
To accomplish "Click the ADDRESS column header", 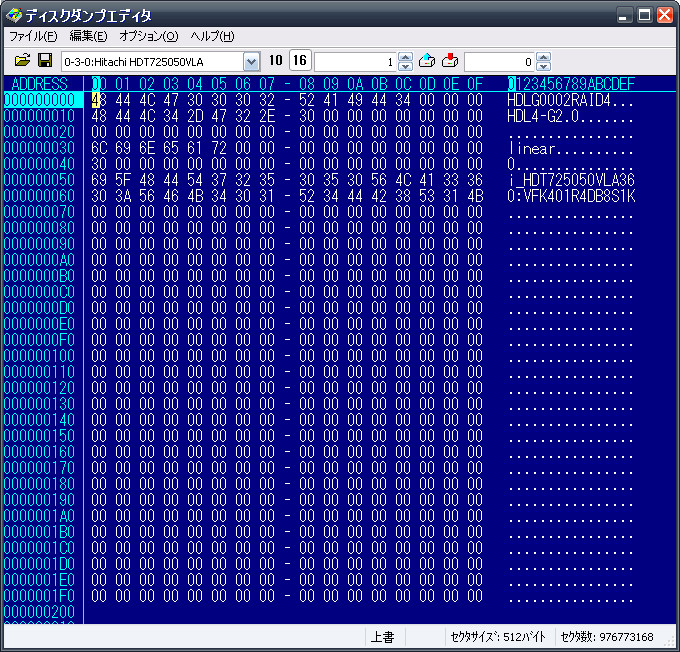I will coord(39,84).
